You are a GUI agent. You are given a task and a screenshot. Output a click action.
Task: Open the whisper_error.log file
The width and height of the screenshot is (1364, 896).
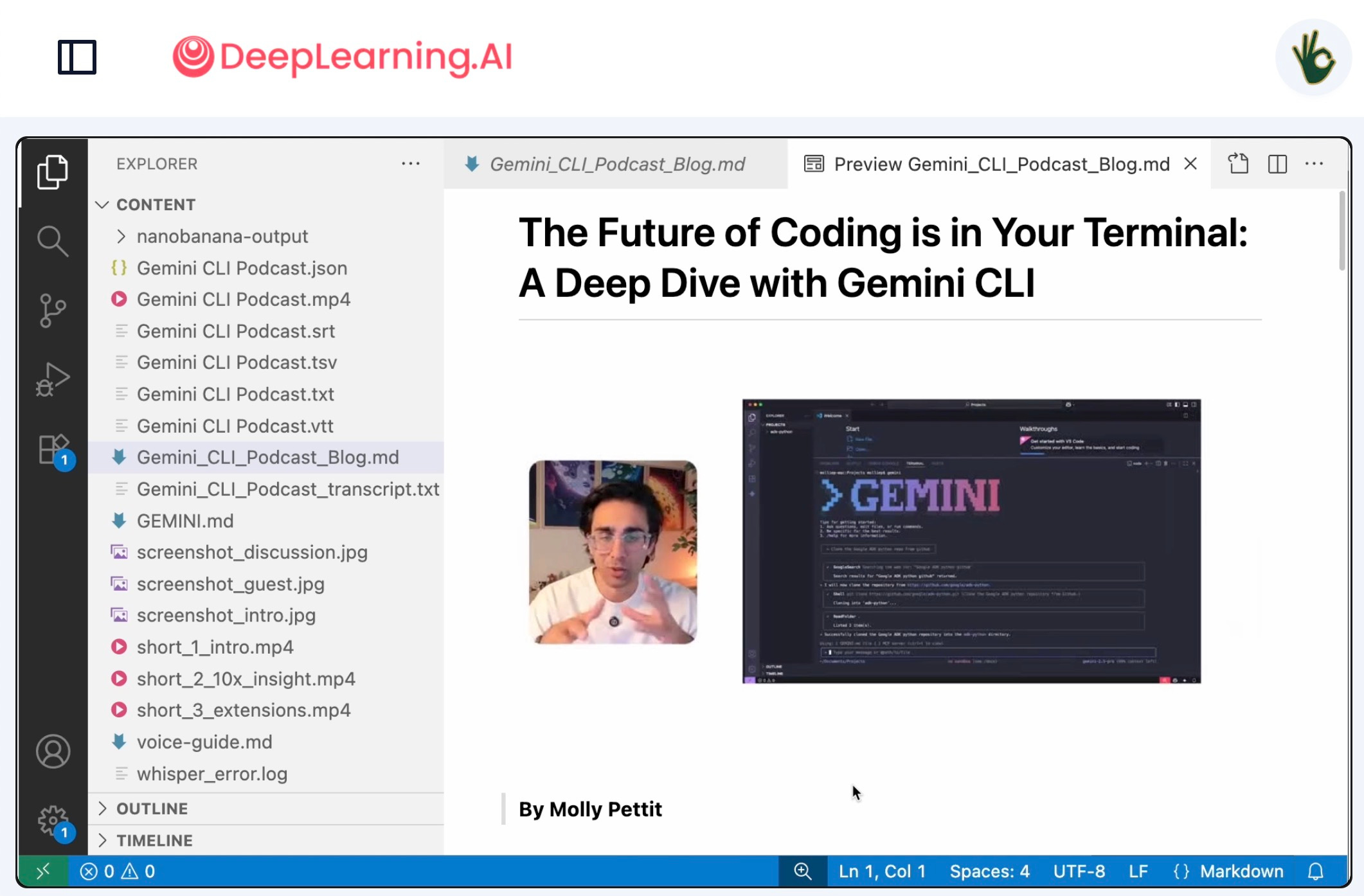coord(265,773)
